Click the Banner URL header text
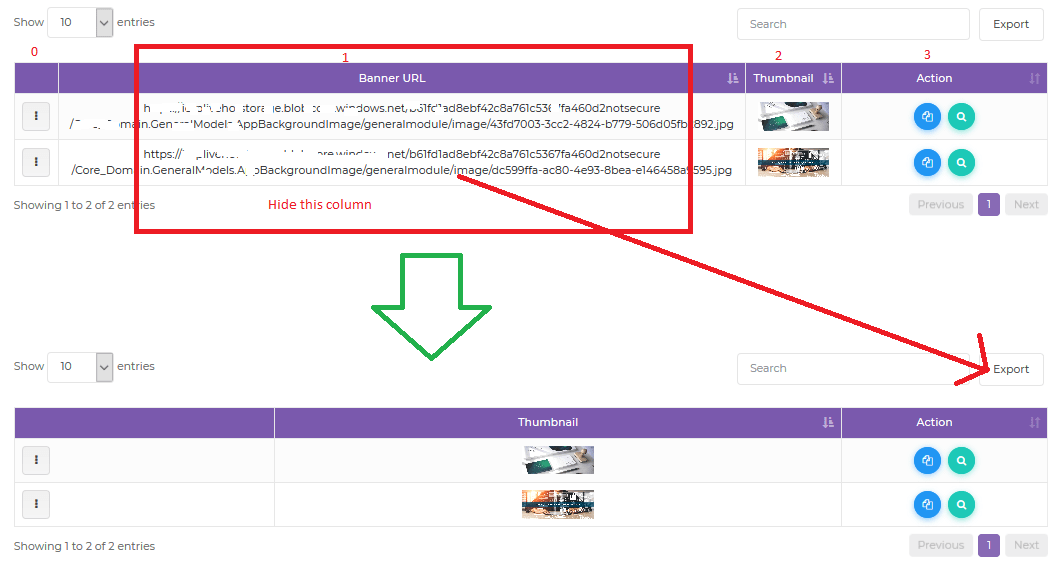 [392, 78]
